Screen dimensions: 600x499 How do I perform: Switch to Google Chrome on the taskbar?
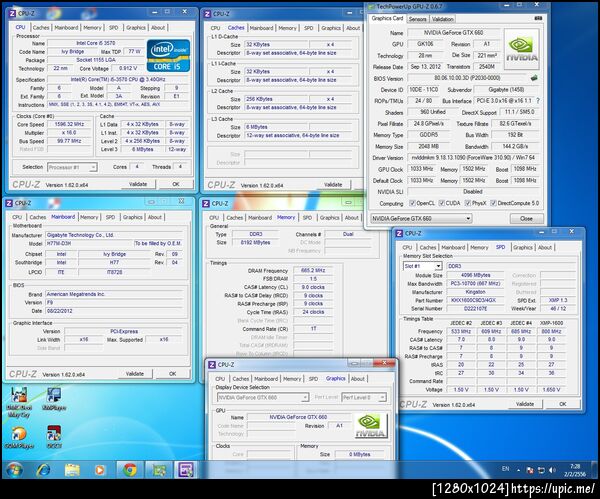pos(129,470)
